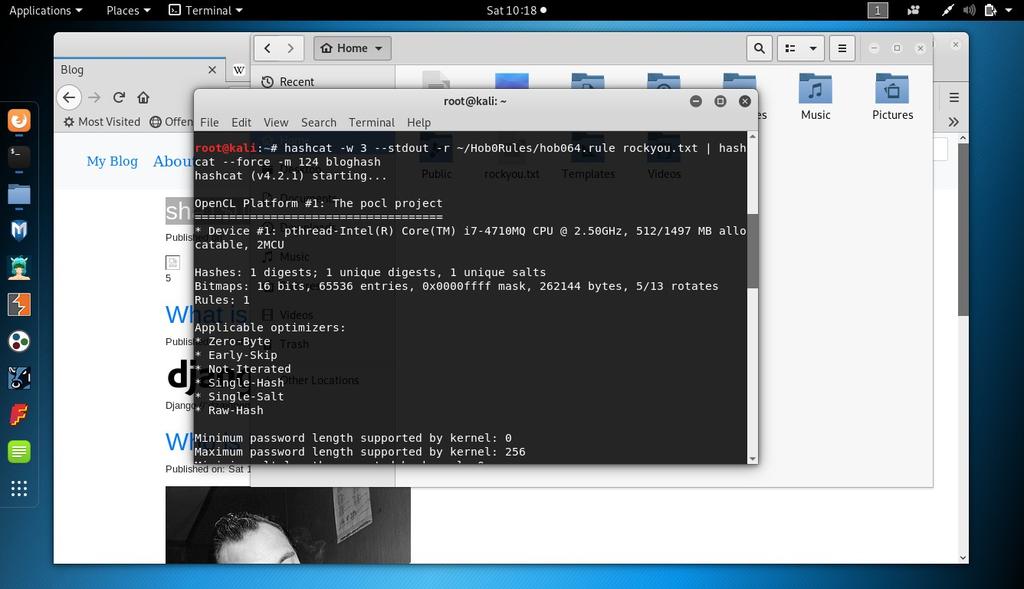The height and width of the screenshot is (589, 1024).
Task: Go back in the Files window
Action: tap(267, 48)
